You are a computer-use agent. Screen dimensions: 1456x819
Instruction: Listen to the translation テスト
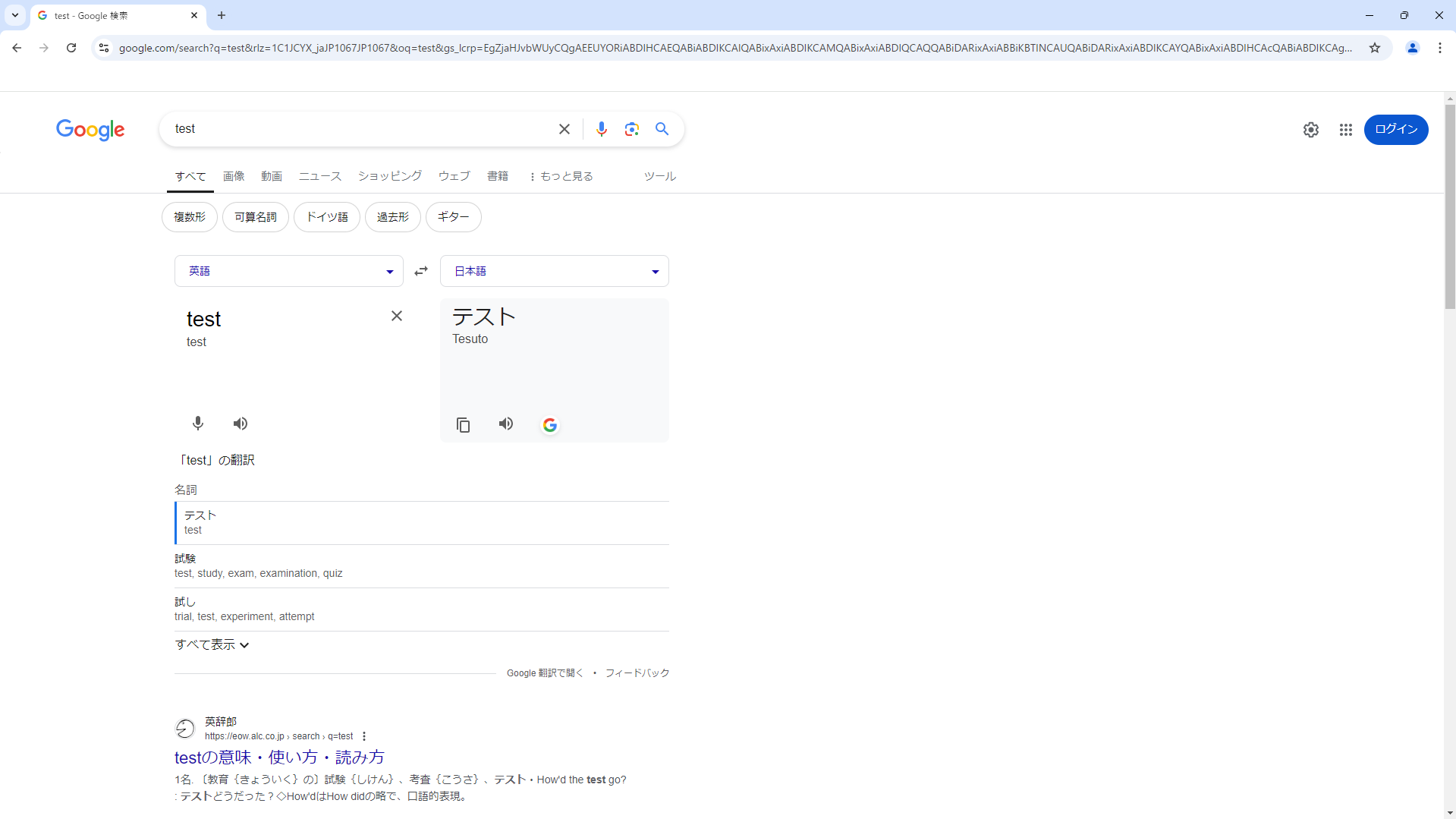point(506,424)
